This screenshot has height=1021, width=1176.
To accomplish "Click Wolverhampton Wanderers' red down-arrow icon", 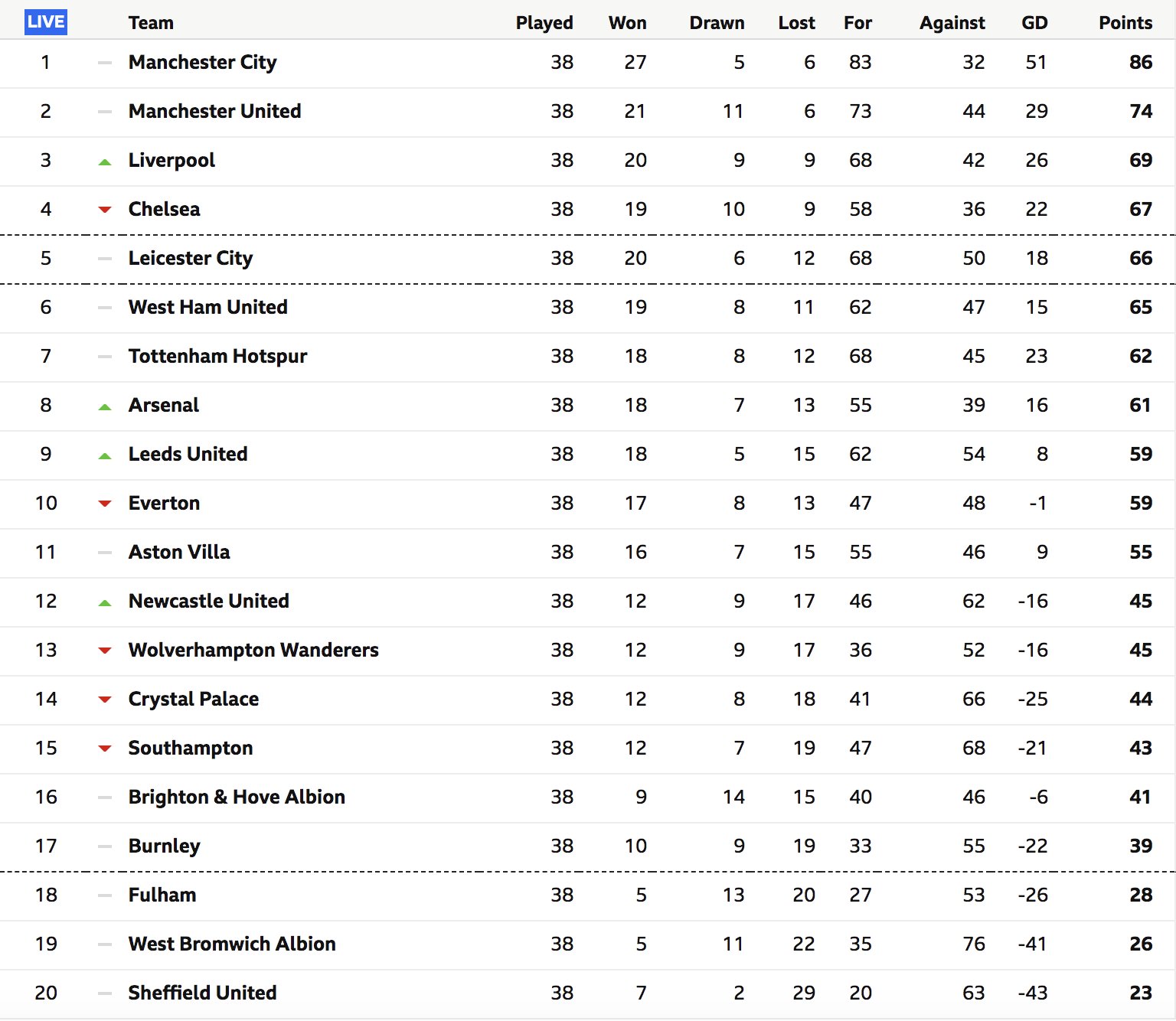I will [105, 651].
